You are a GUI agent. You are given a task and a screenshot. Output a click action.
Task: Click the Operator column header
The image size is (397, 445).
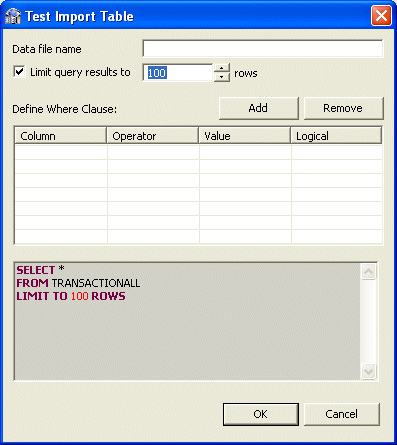(153, 136)
